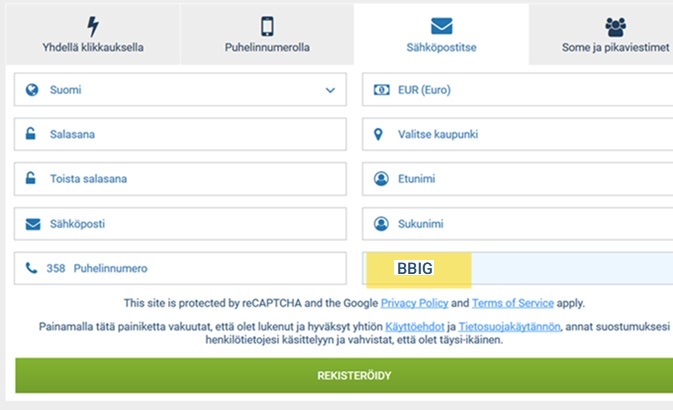The height and width of the screenshot is (410, 673).
Task: Click the map pin icon by Valitse kaupunki
Action: pos(378,134)
